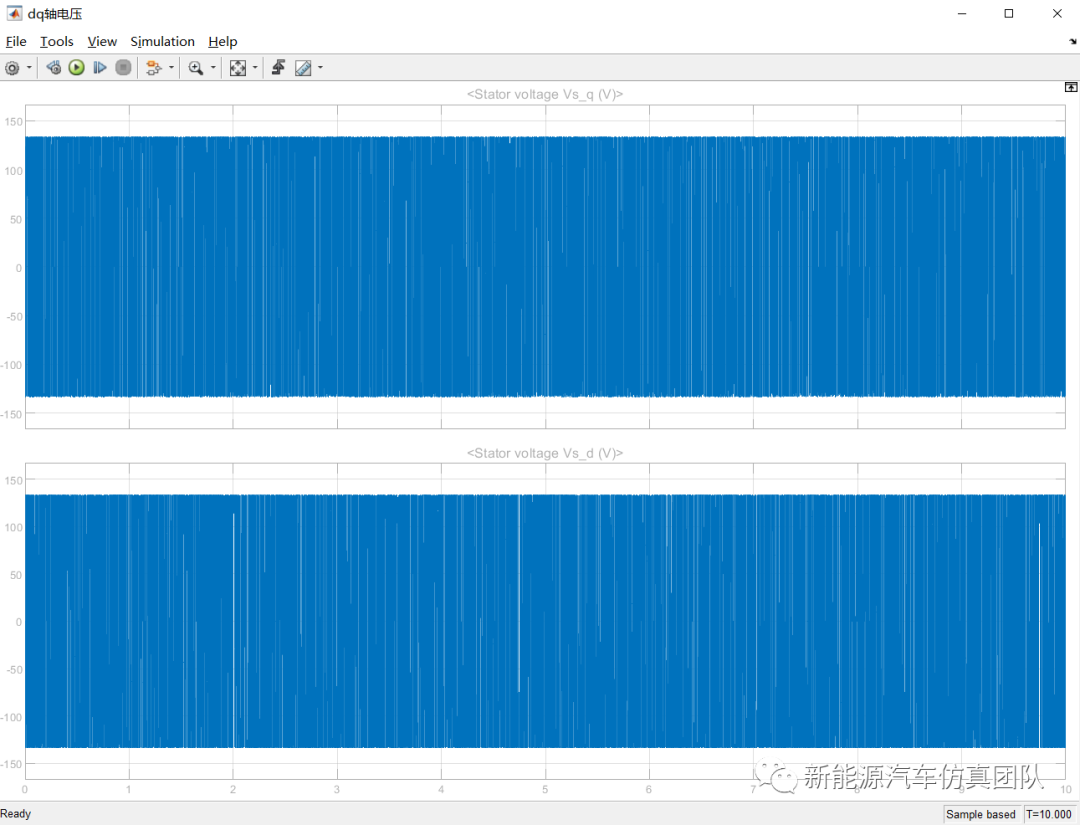Open scope Configuration Properties gear
Screen dimensions: 1080x825
coord(12,67)
